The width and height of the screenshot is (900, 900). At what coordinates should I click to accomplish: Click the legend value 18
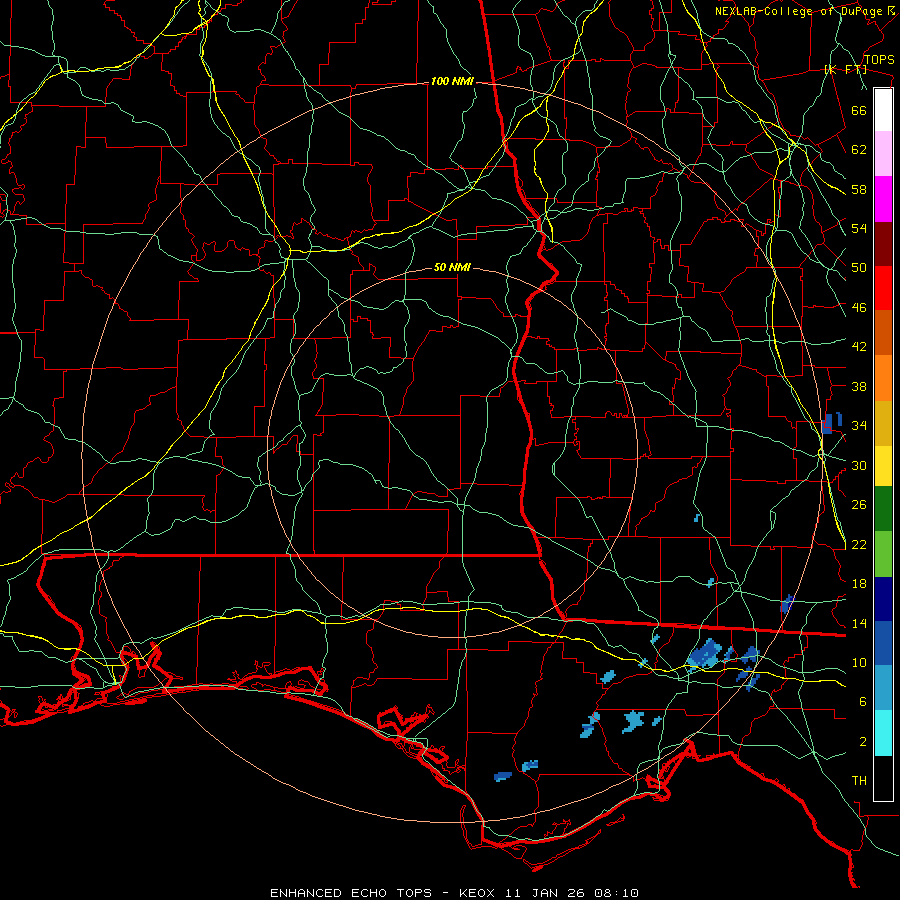pyautogui.click(x=859, y=584)
